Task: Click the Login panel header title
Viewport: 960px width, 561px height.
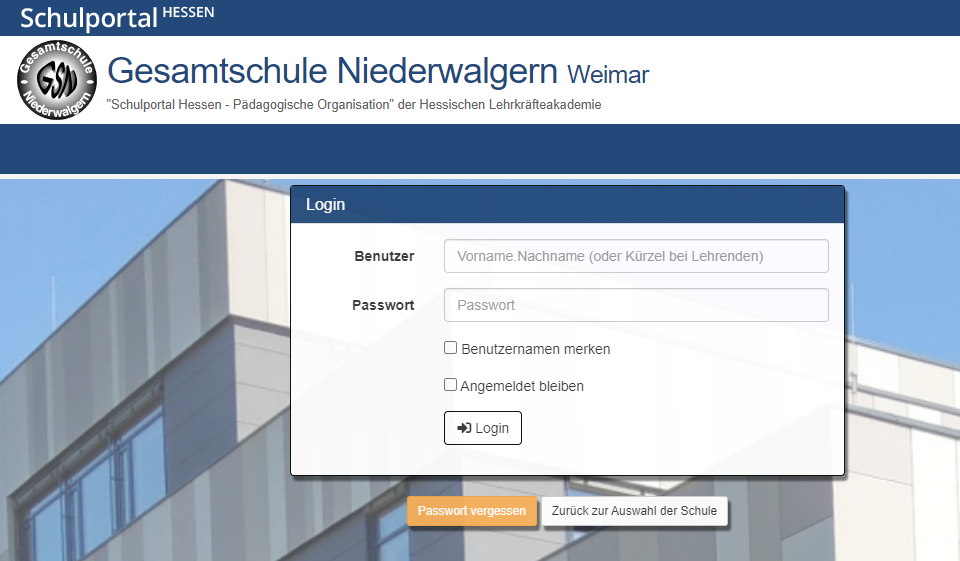Action: 326,205
